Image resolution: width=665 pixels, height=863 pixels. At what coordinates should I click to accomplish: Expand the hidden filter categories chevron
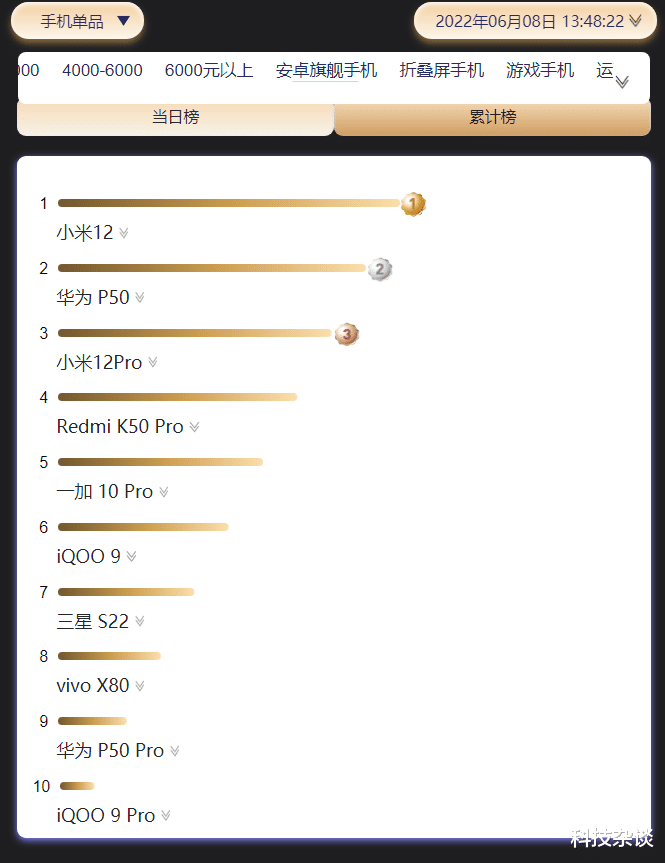621,81
